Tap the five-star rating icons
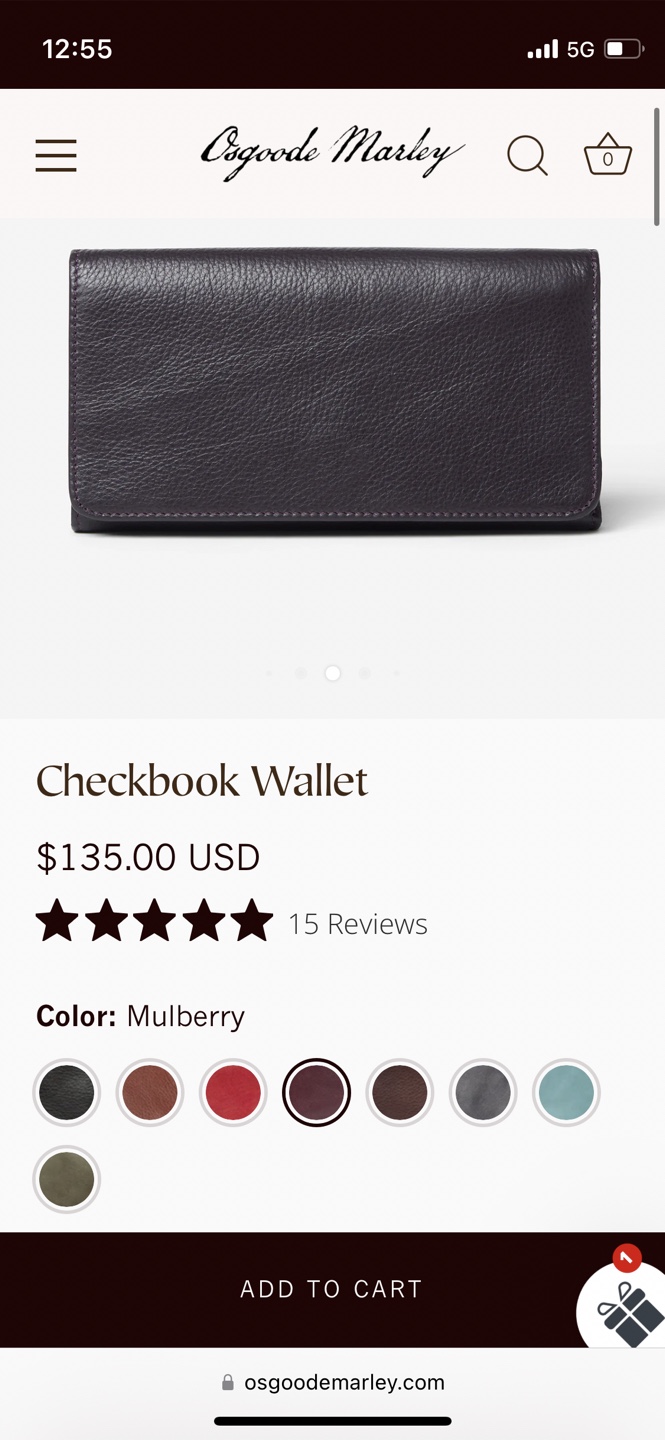 [154, 921]
